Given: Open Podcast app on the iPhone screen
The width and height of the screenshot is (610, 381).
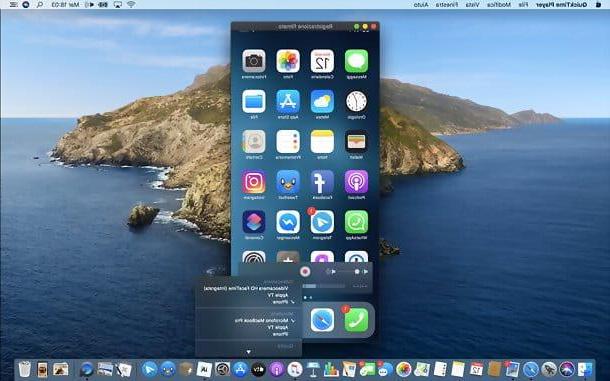Looking at the screenshot, I should 356,182.
